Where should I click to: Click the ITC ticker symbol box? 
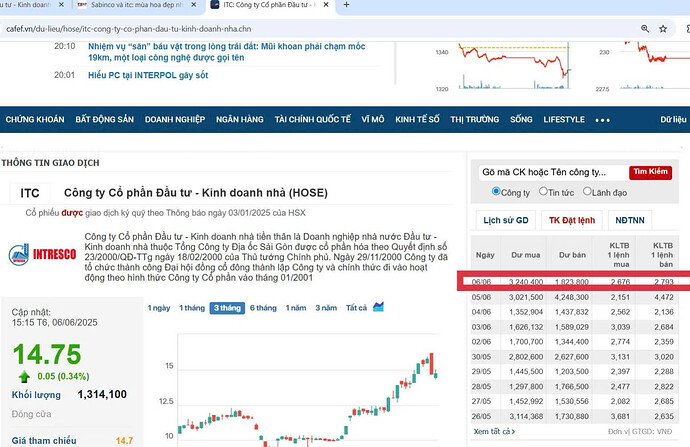click(x=30, y=193)
